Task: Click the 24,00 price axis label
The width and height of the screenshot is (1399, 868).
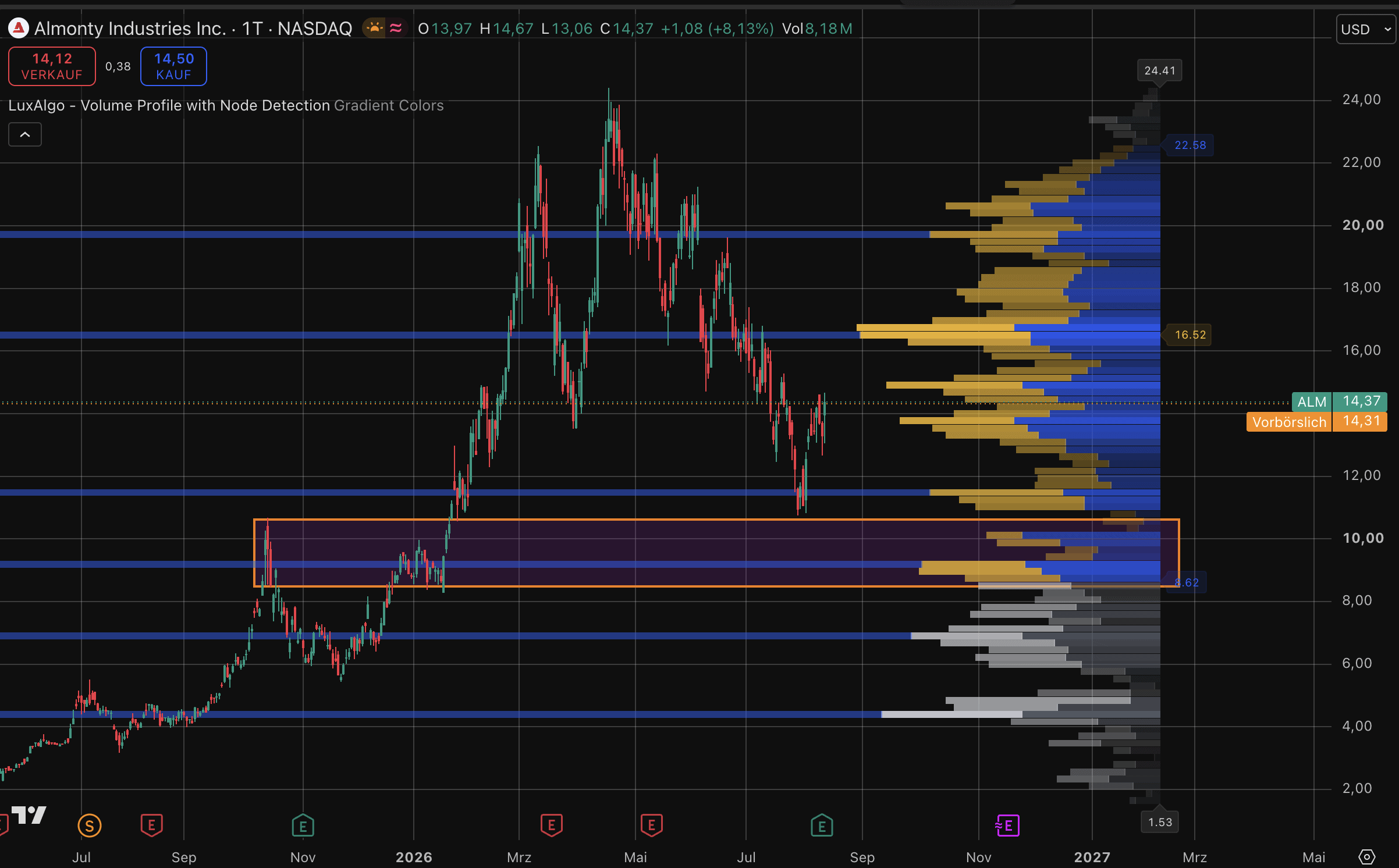Action: (x=1361, y=99)
